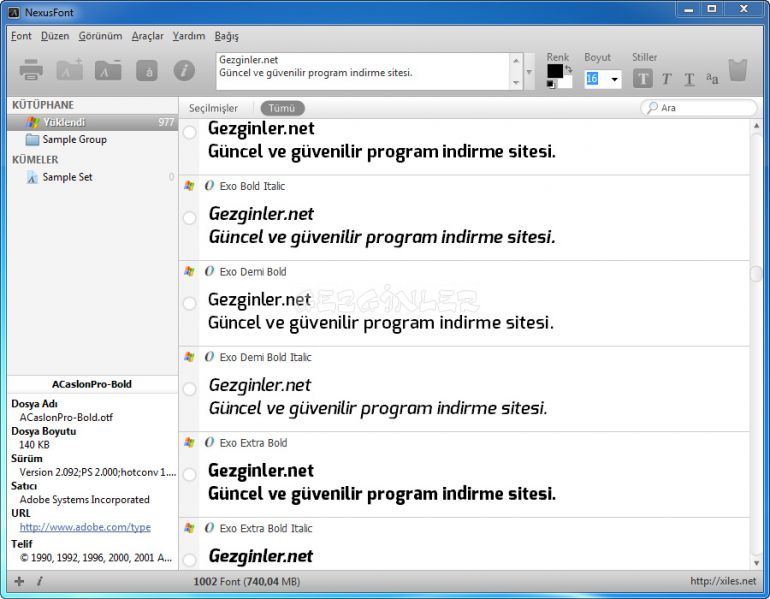Click the font list scroll down arrow

click(756, 563)
